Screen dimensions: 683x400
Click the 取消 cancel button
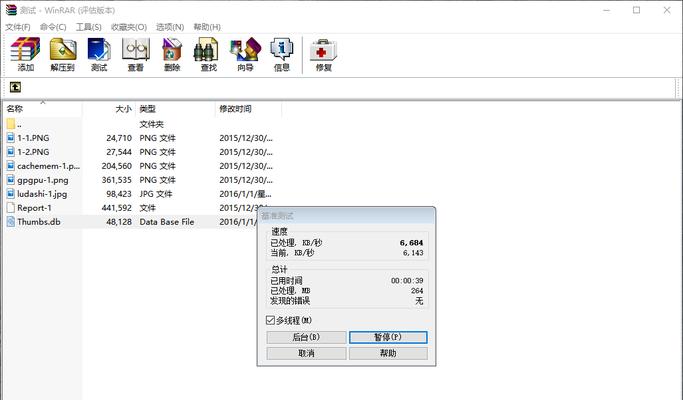coord(306,353)
